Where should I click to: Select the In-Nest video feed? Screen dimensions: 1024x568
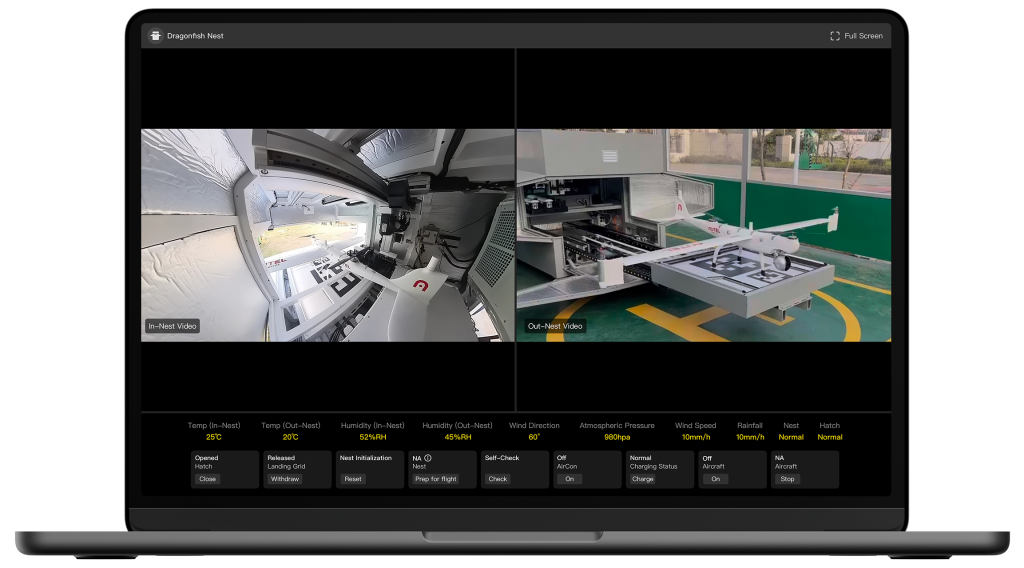click(327, 235)
